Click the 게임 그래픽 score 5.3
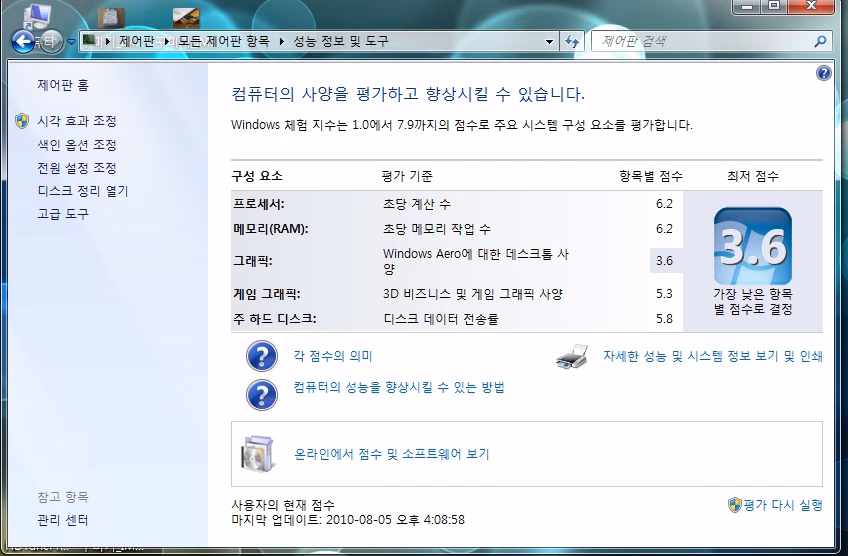 click(x=664, y=294)
